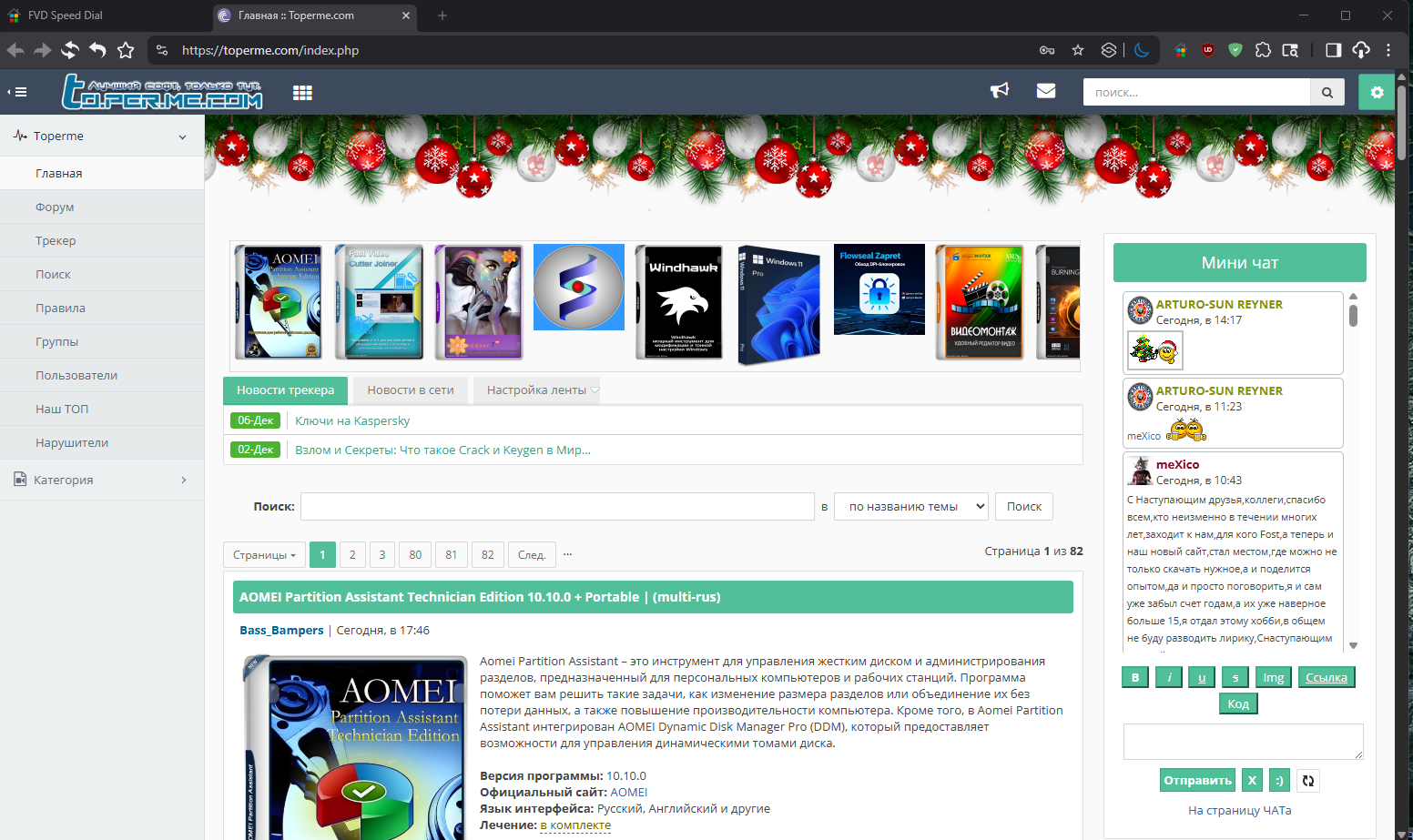
Task: Expand the Категория sidebar section
Action: (102, 480)
